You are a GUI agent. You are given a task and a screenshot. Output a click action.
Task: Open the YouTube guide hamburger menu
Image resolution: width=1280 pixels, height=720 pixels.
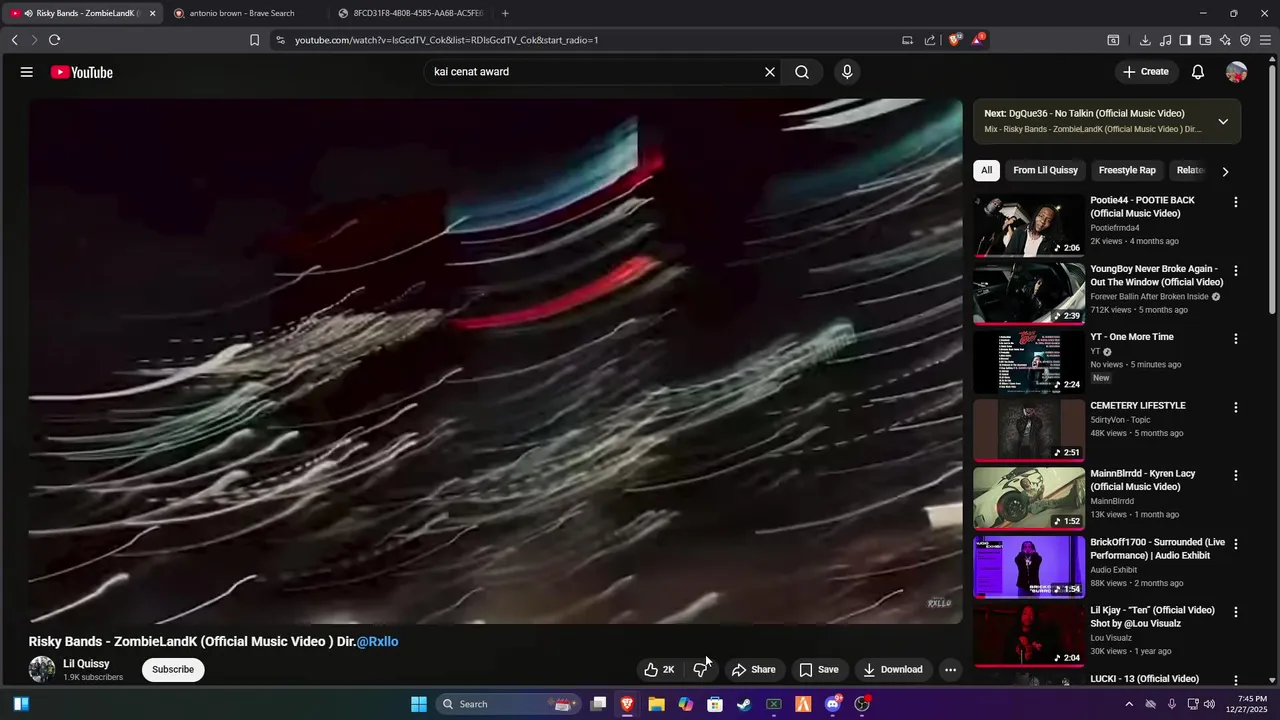pos(27,72)
